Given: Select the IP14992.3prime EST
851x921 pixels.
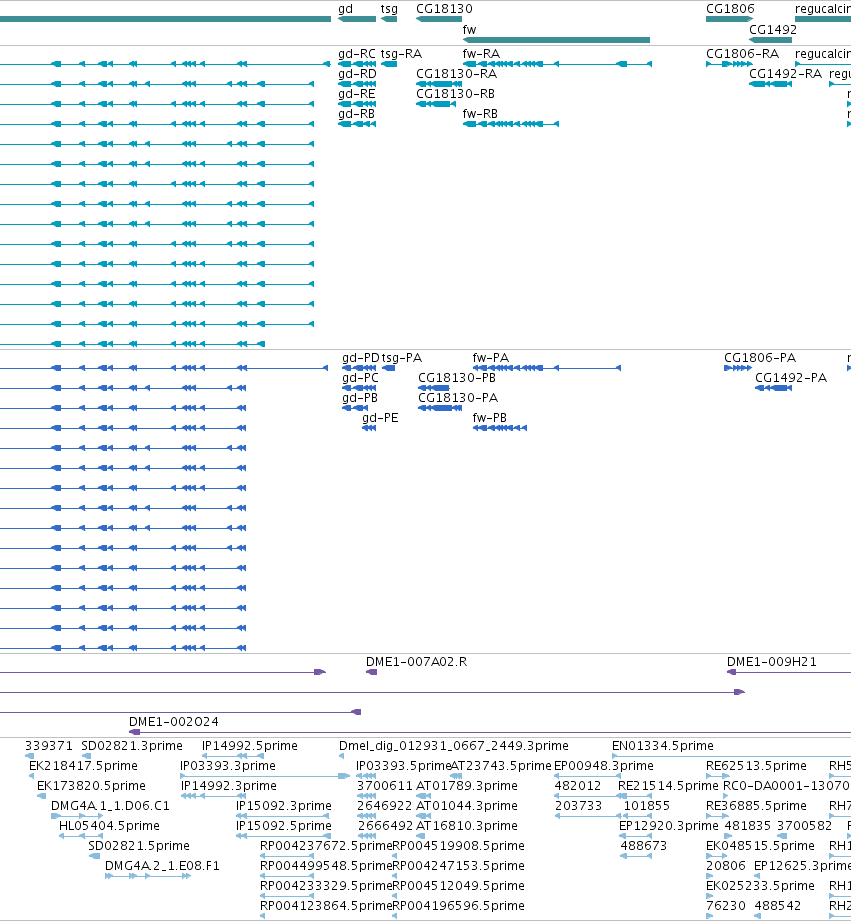Looking at the screenshot, I should click(213, 796).
